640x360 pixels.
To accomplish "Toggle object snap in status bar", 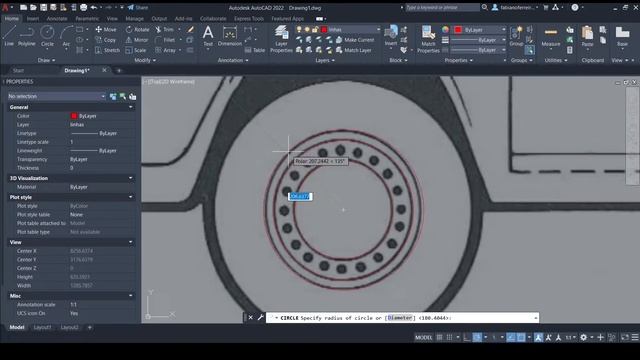I will (521, 337).
